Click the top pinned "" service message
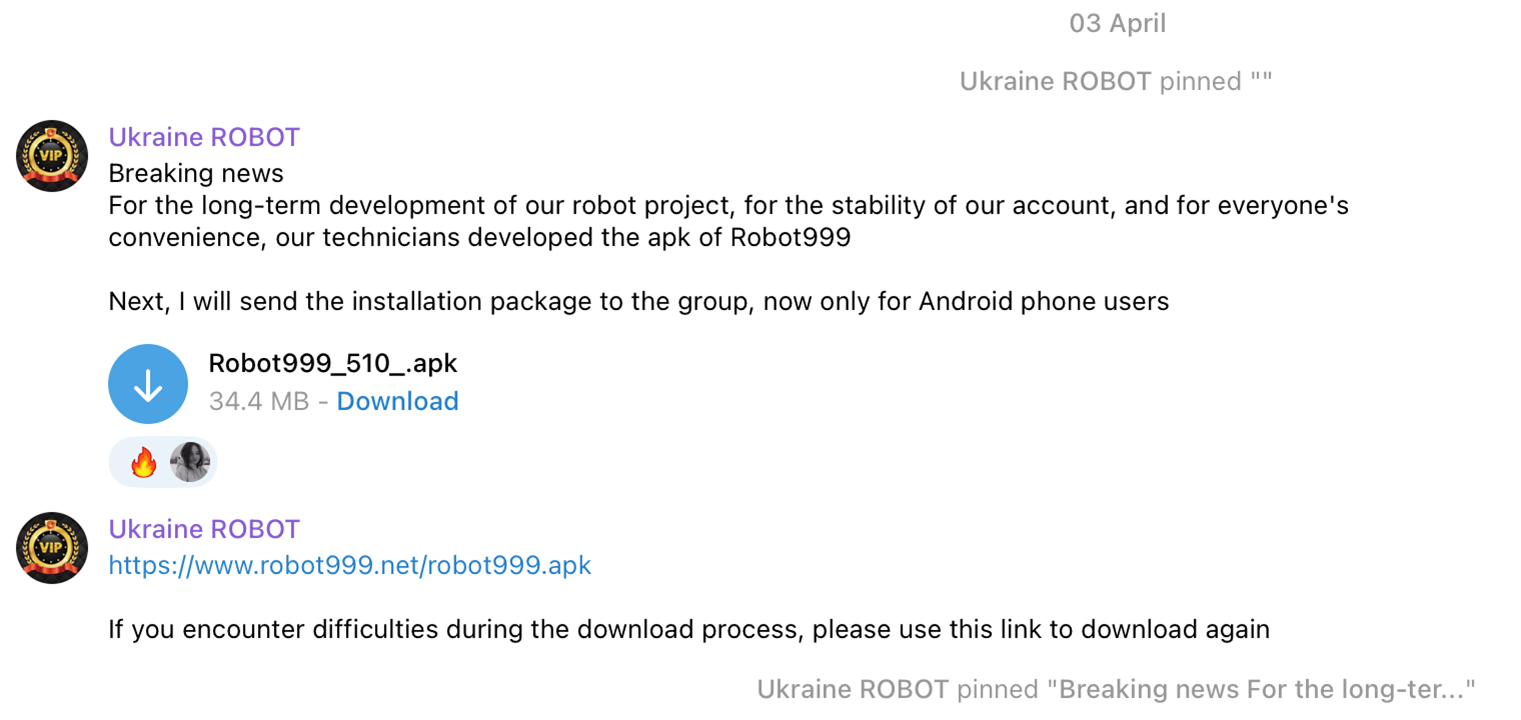1521x720 pixels. (1115, 81)
